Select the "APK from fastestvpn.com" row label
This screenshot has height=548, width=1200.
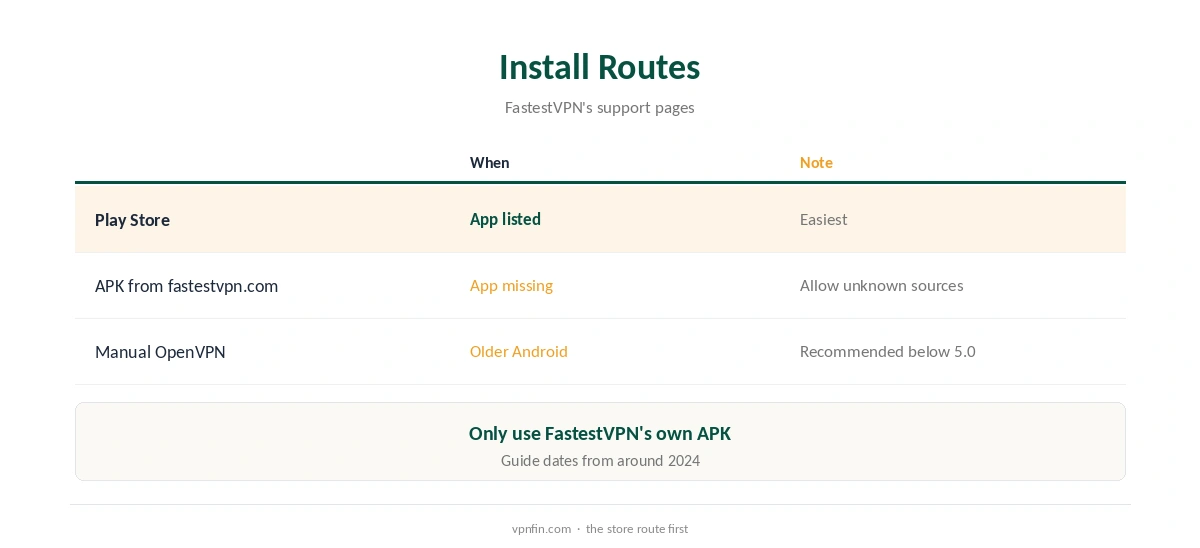click(x=186, y=286)
